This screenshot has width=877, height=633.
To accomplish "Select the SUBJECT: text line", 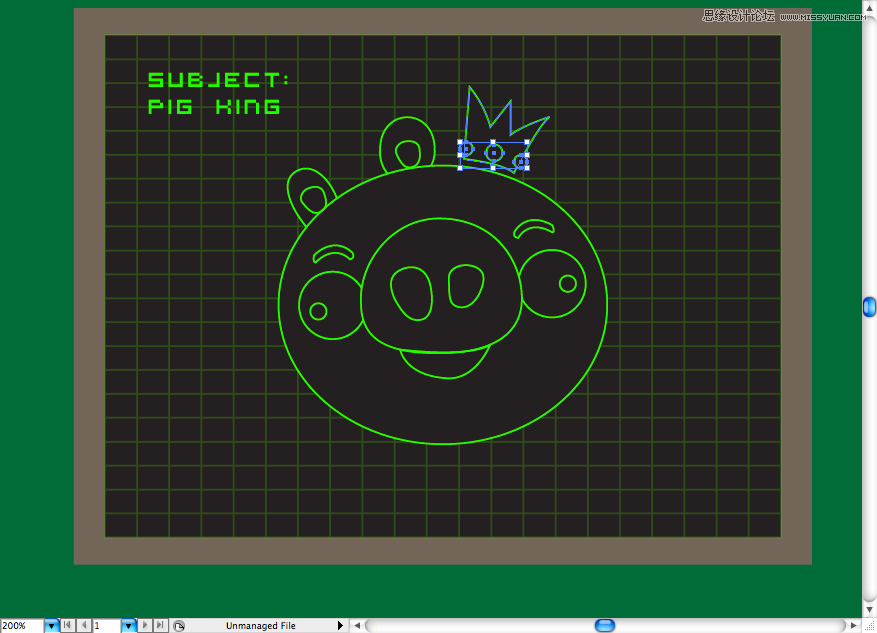I will [219, 79].
